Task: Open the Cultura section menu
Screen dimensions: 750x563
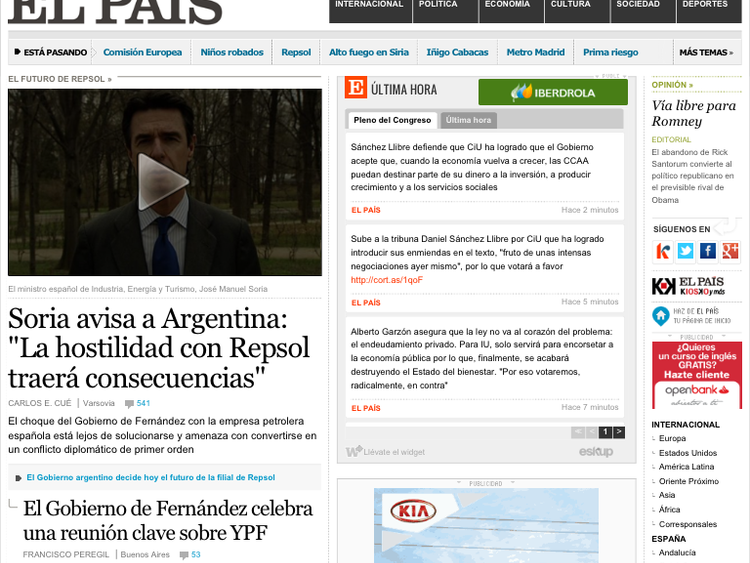Action: coord(577,10)
